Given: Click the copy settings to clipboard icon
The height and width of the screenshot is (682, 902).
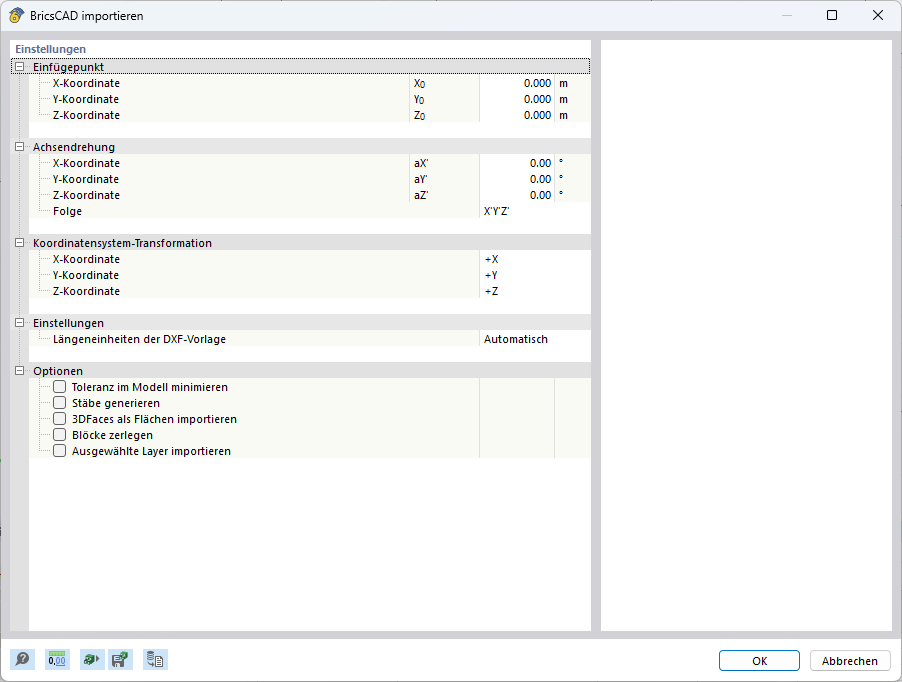Looking at the screenshot, I should pyautogui.click(x=155, y=659).
